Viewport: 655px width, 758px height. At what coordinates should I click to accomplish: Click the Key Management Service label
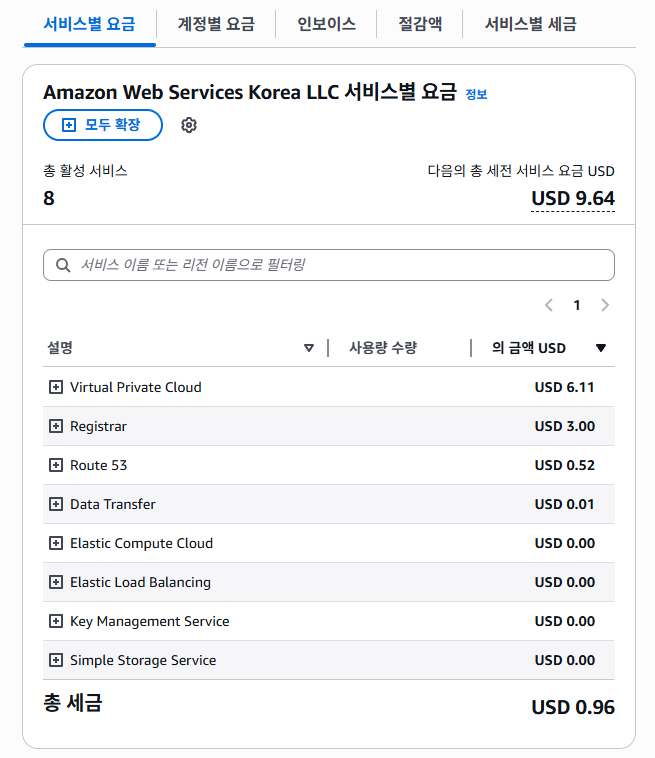pyautogui.click(x=150, y=621)
